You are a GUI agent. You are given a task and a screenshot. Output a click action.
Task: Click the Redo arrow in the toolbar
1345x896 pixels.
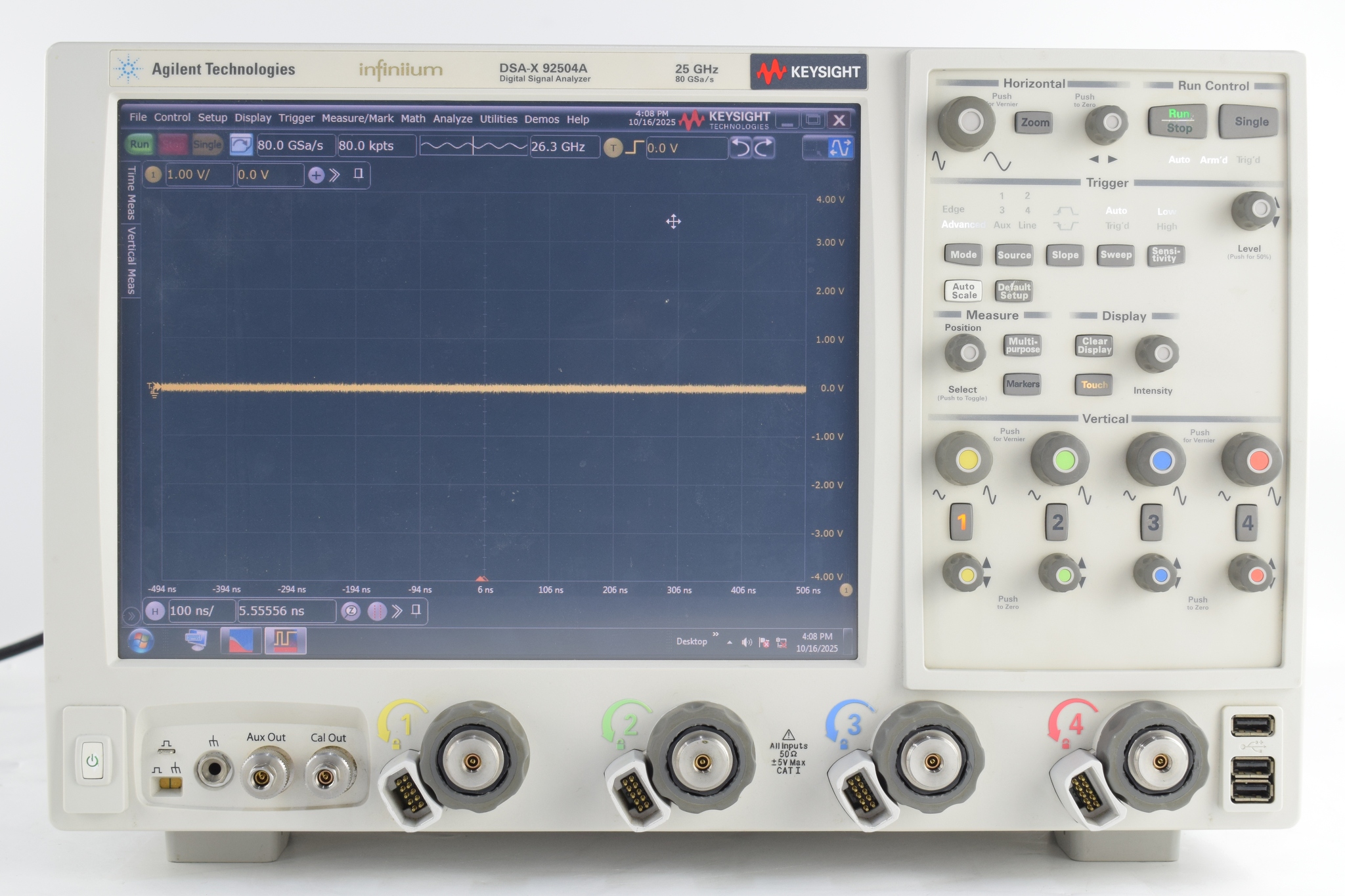763,148
